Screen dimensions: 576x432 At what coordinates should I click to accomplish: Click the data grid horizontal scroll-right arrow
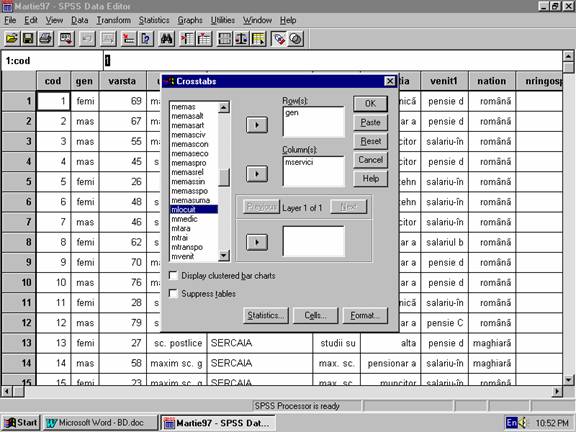[557, 392]
